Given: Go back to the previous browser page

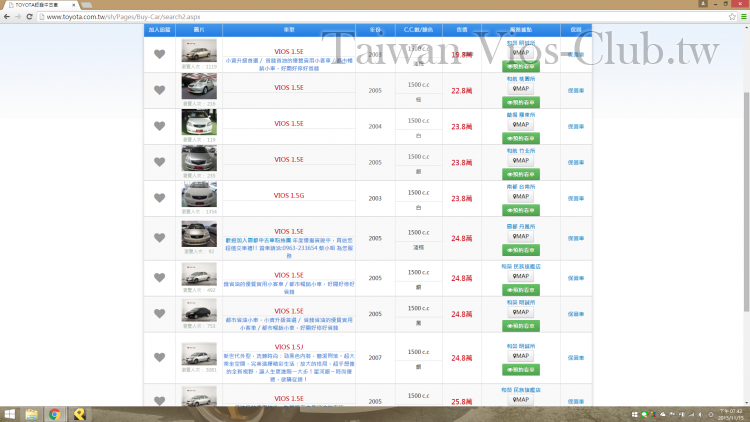Looking at the screenshot, I should [7, 16].
